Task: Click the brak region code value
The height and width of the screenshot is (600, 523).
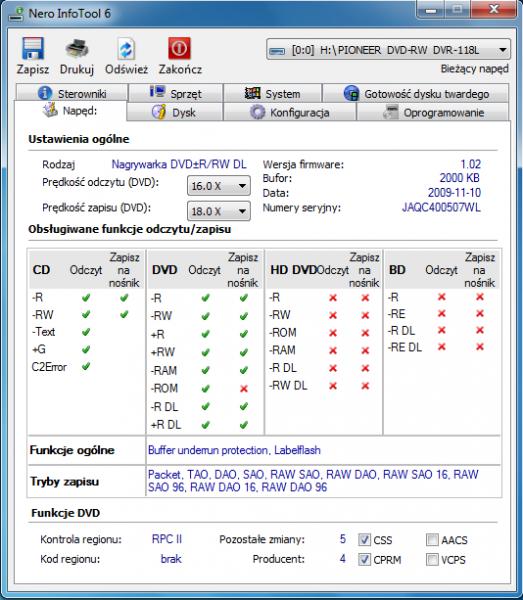Action: click(x=171, y=559)
